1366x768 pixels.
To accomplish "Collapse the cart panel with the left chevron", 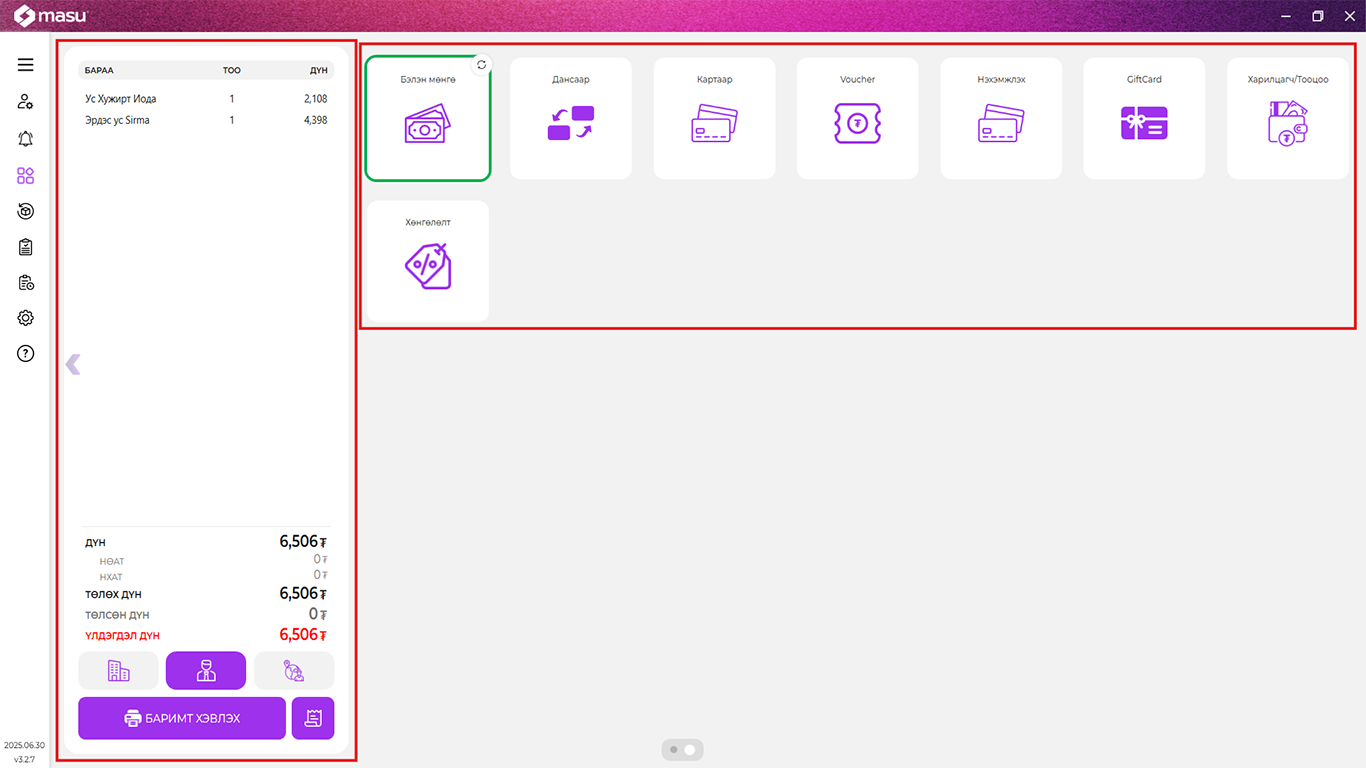I will (x=72, y=364).
